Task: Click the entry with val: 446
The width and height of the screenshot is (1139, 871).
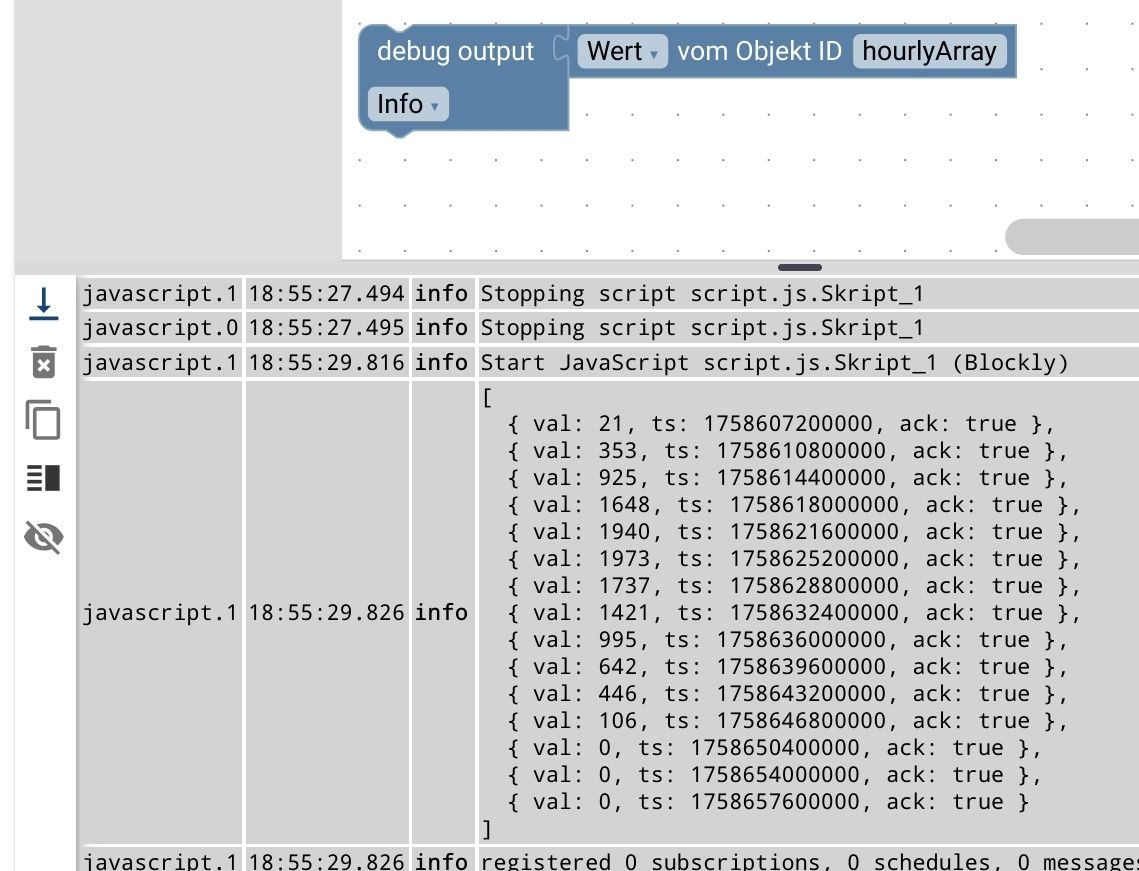Action: point(787,693)
